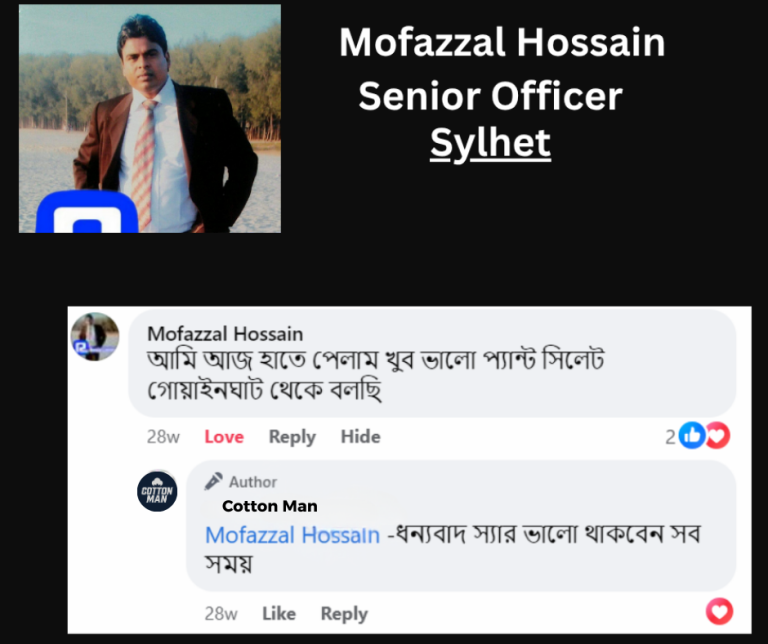The width and height of the screenshot is (768, 644).
Task: Click the heart reaction on Cotton Man's reply
Action: point(718,611)
